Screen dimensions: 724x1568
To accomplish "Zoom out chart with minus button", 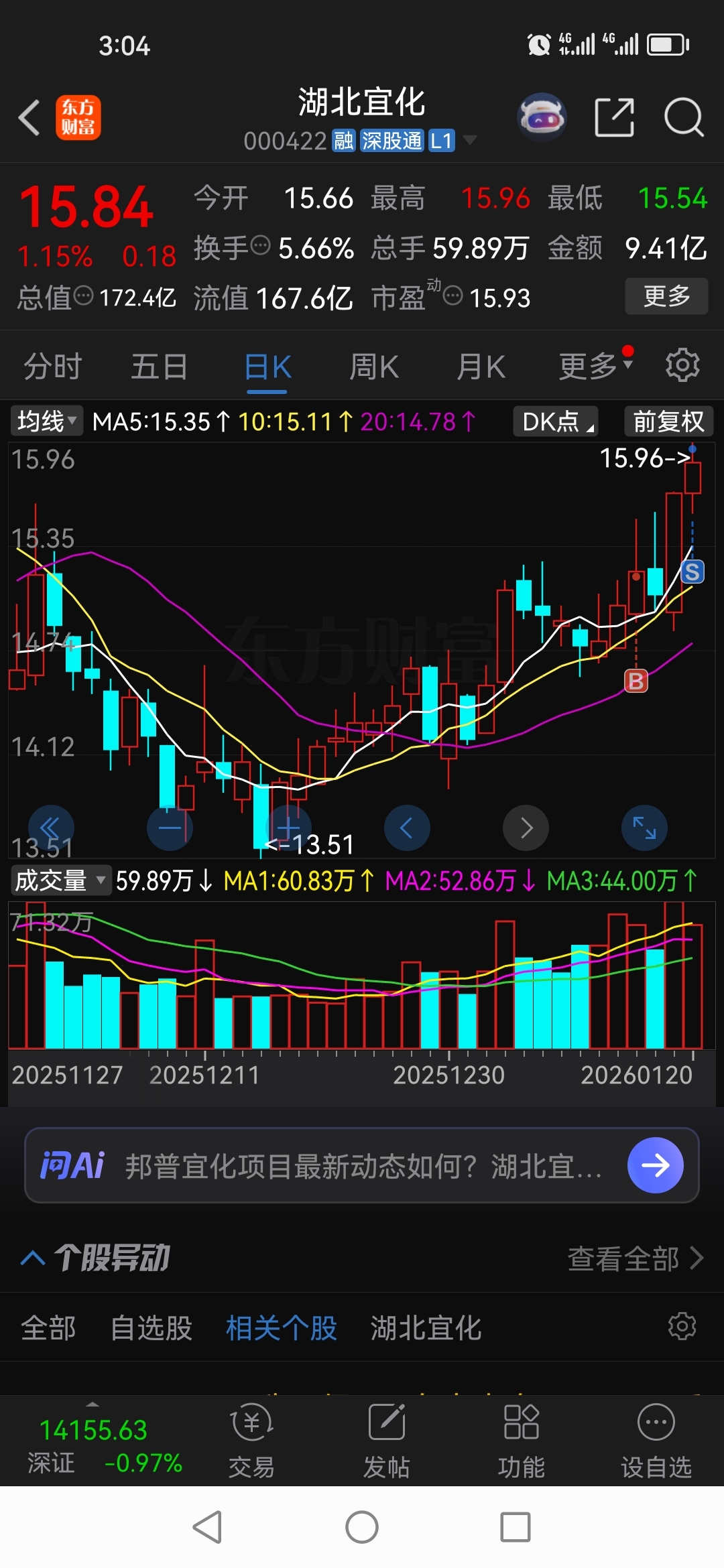I will pos(170,828).
